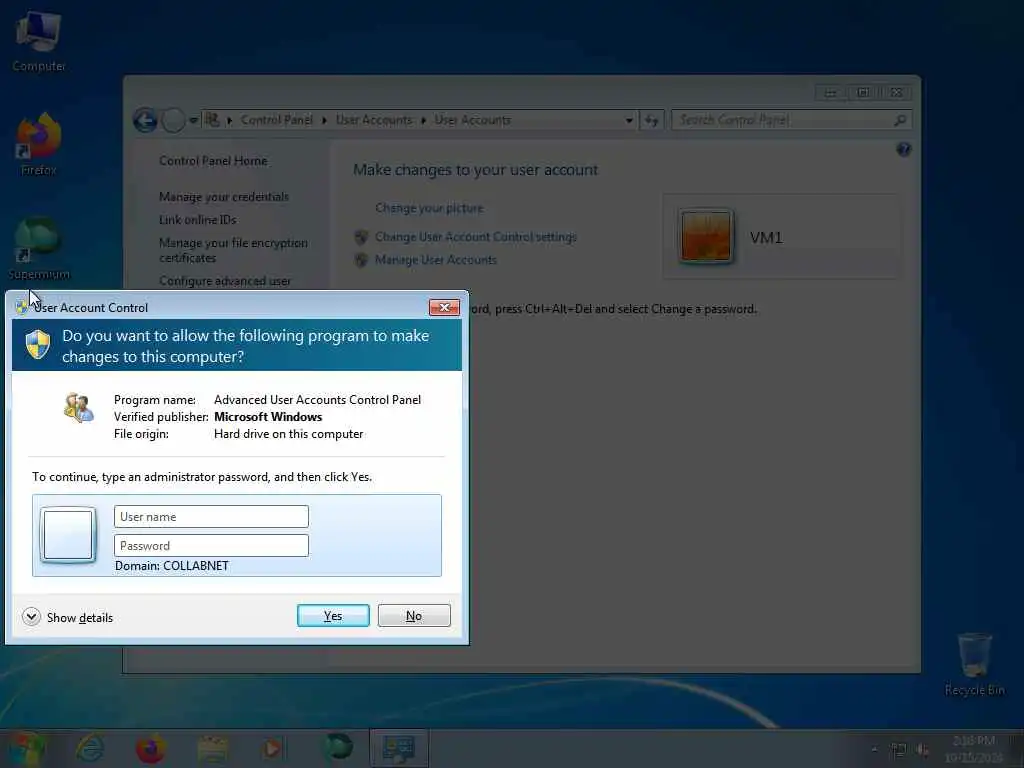The width and height of the screenshot is (1024, 768).
Task: Click the Forward arrow in Control Panel
Action: tap(173, 120)
